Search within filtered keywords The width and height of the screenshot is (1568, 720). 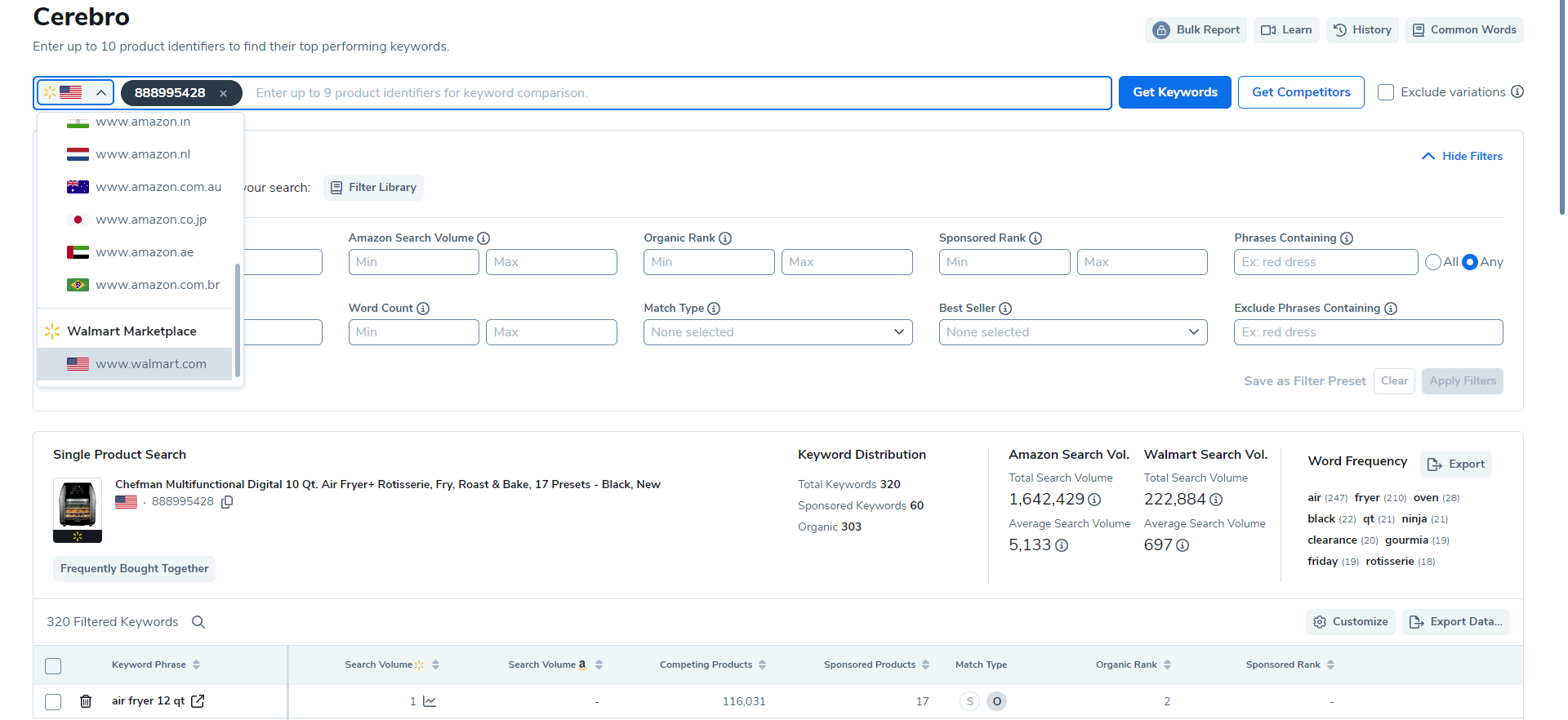(198, 622)
